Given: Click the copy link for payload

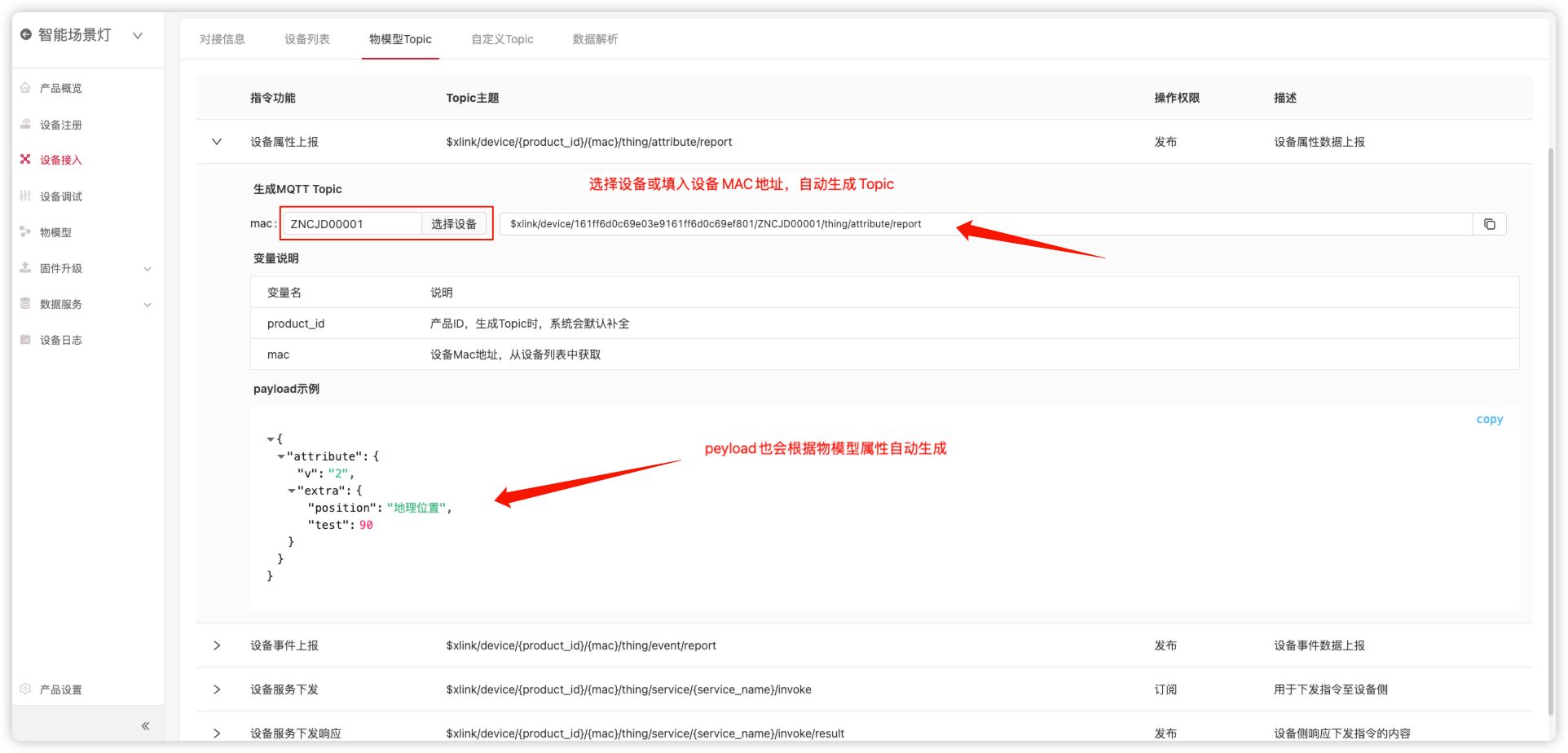Looking at the screenshot, I should (x=1489, y=419).
